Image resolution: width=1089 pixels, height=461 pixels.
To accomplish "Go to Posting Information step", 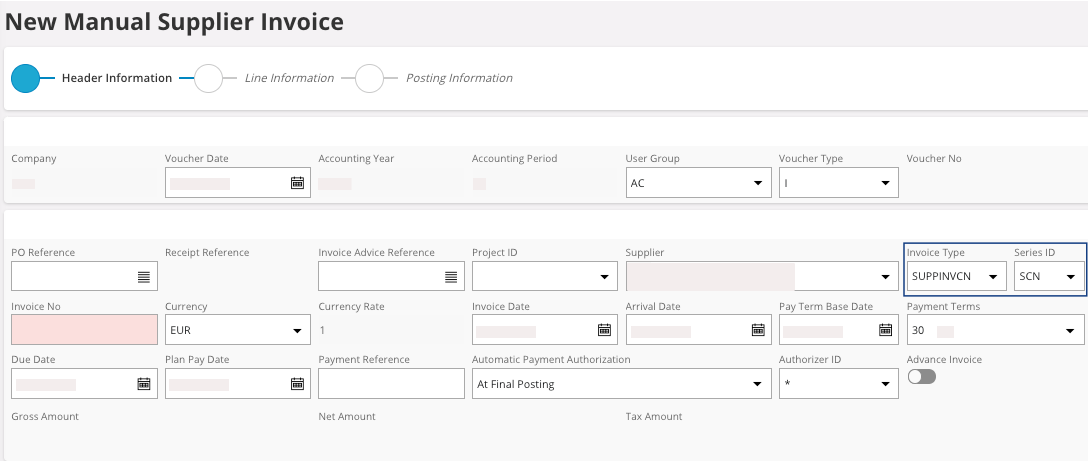I will [370, 78].
